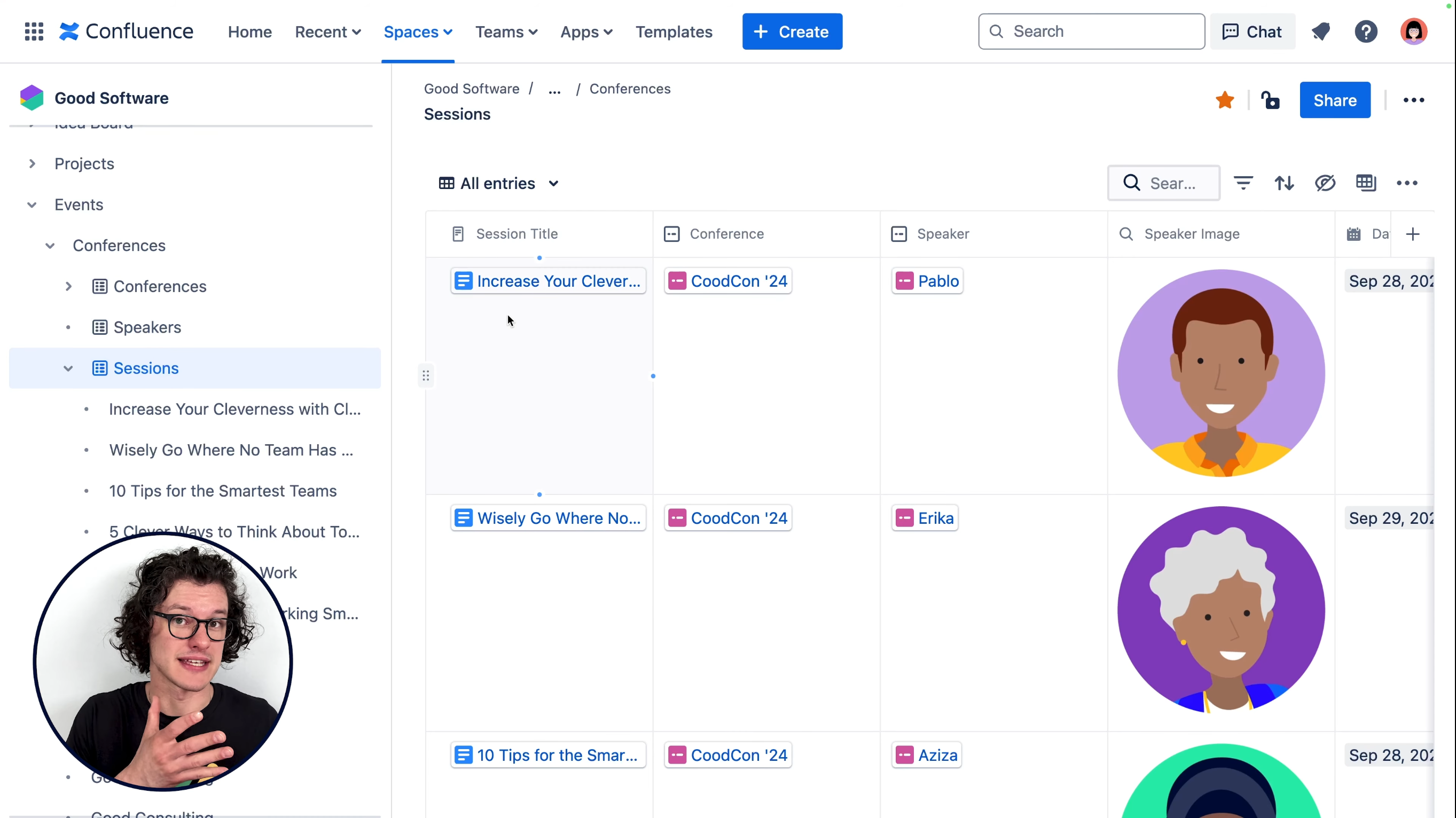Click the sort arrows icon on the toolbar
This screenshot has height=818, width=1456.
pos(1284,183)
